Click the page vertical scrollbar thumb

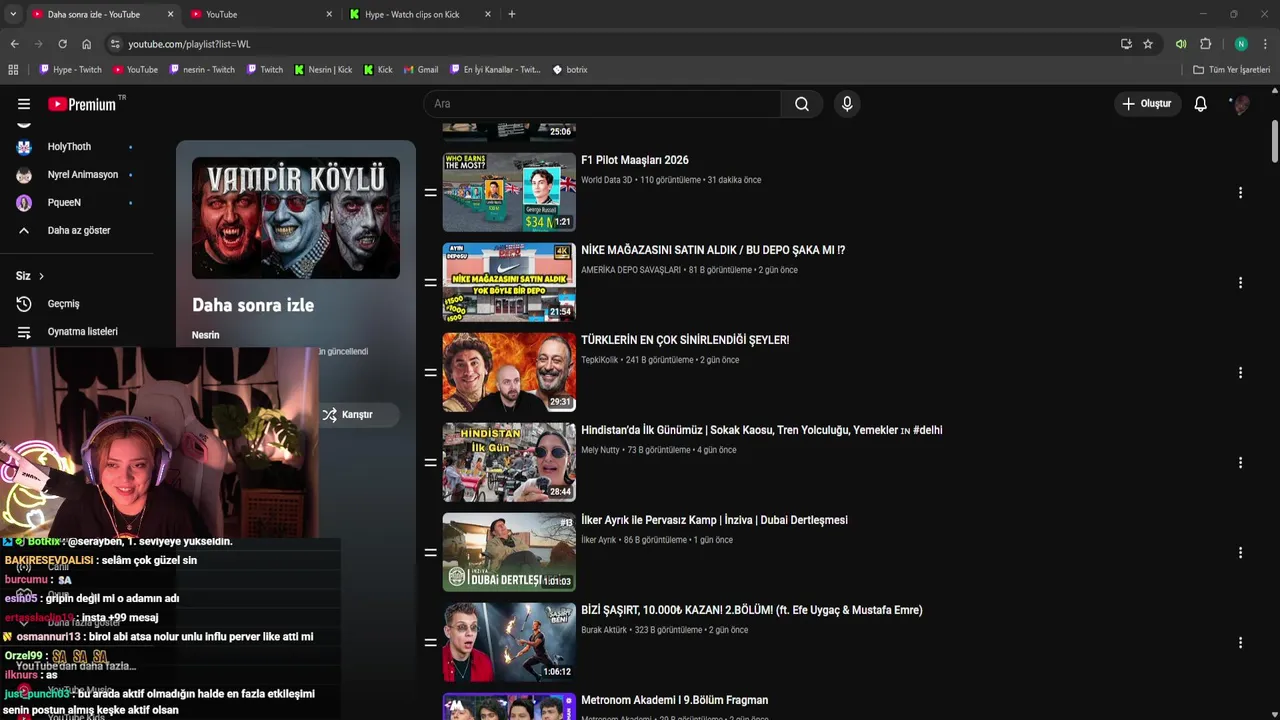point(1275,140)
